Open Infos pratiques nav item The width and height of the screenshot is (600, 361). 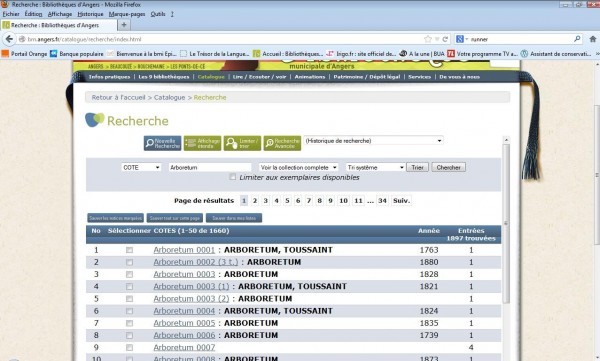[x=109, y=77]
